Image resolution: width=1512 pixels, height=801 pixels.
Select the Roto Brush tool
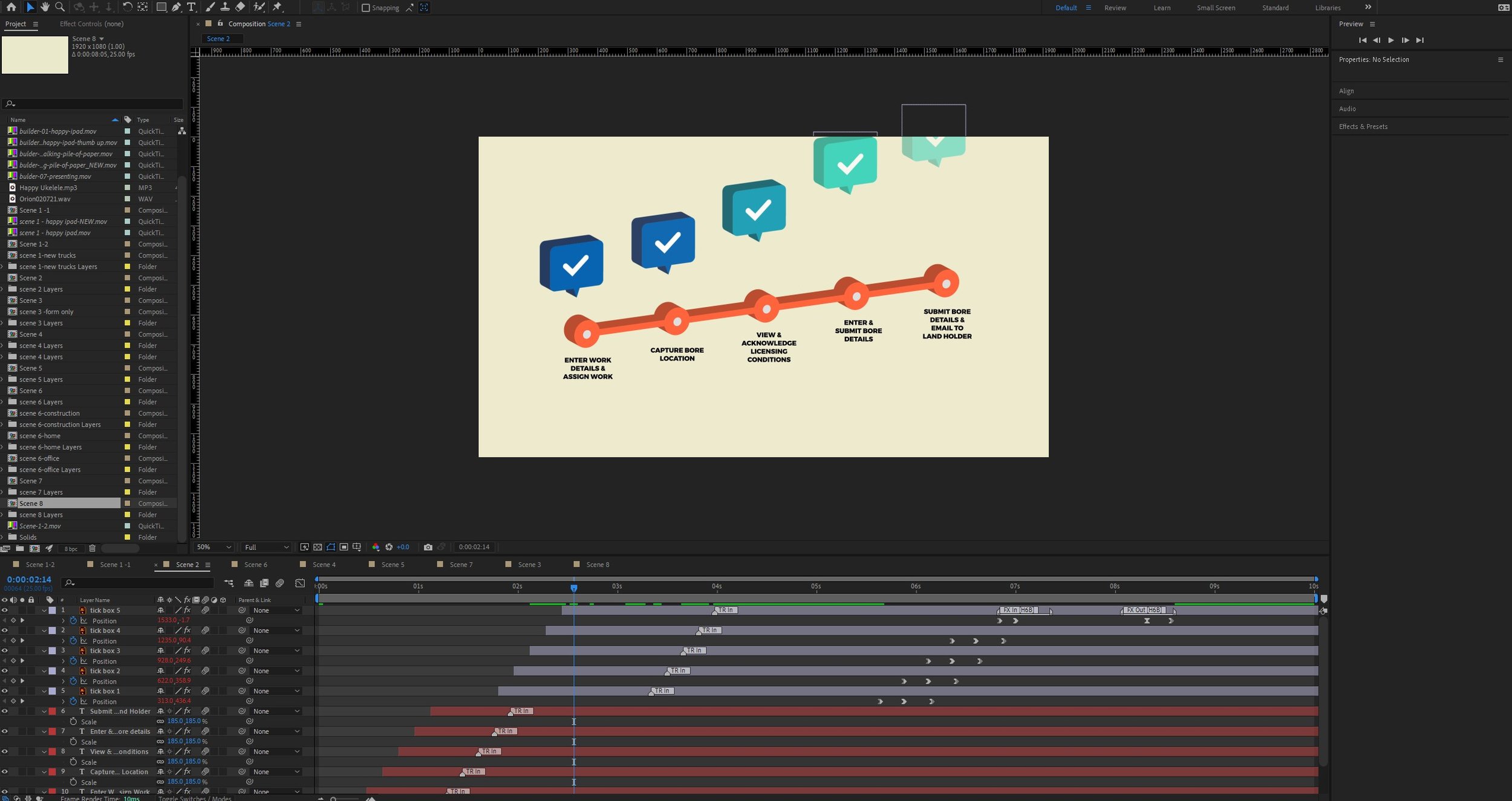[x=259, y=7]
